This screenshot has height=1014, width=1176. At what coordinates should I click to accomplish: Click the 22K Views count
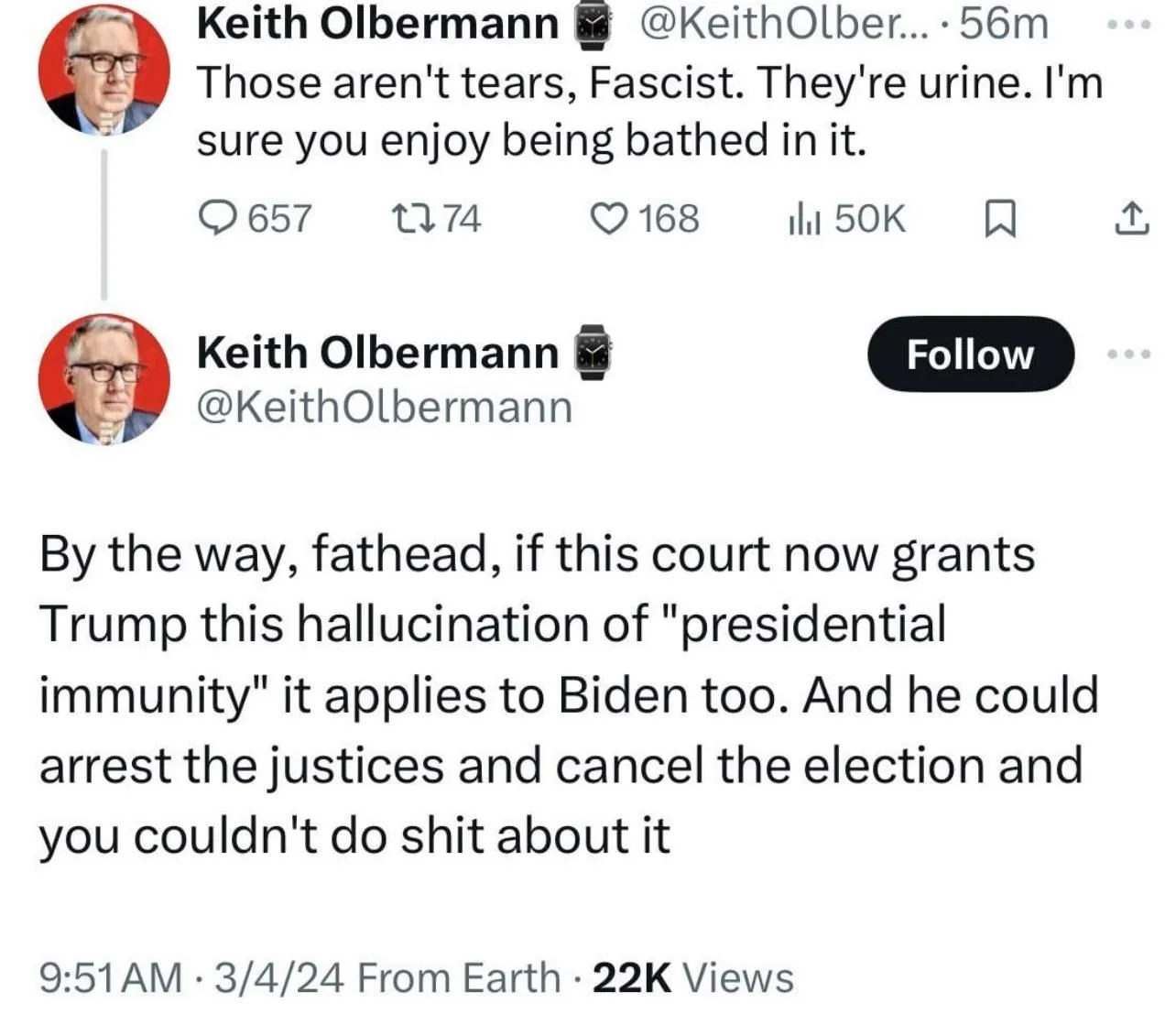(693, 977)
